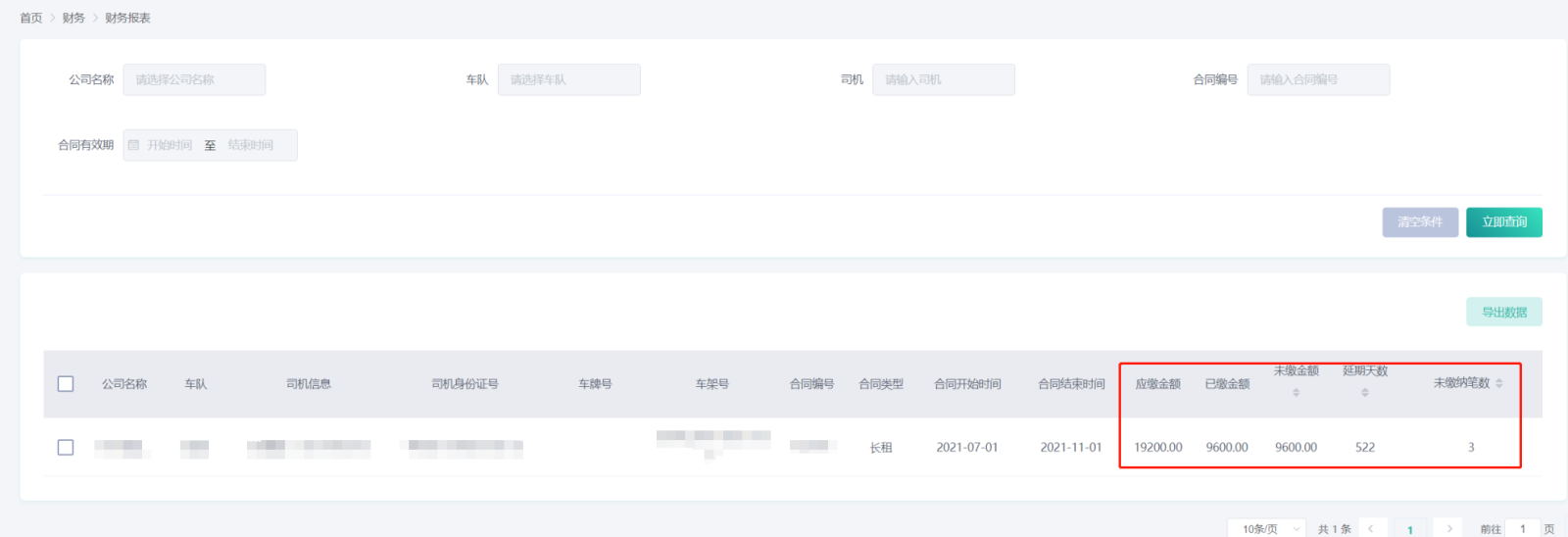Expand the 10条/页 page size dropdown
1568x537 pixels.
tap(1266, 528)
